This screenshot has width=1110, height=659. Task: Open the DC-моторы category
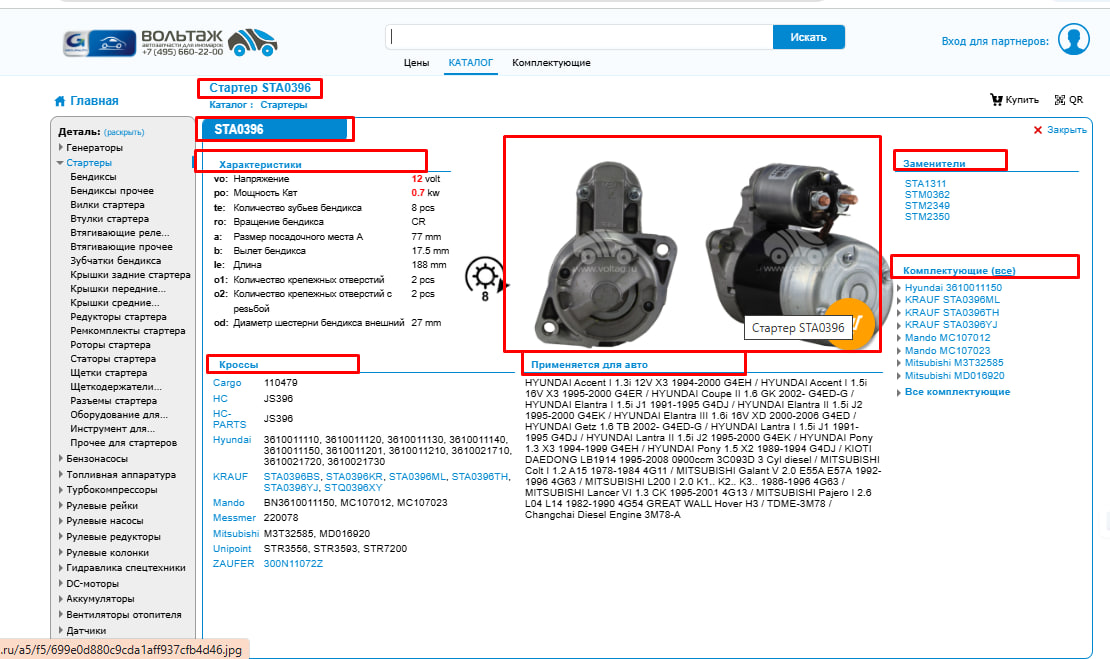pos(93,583)
